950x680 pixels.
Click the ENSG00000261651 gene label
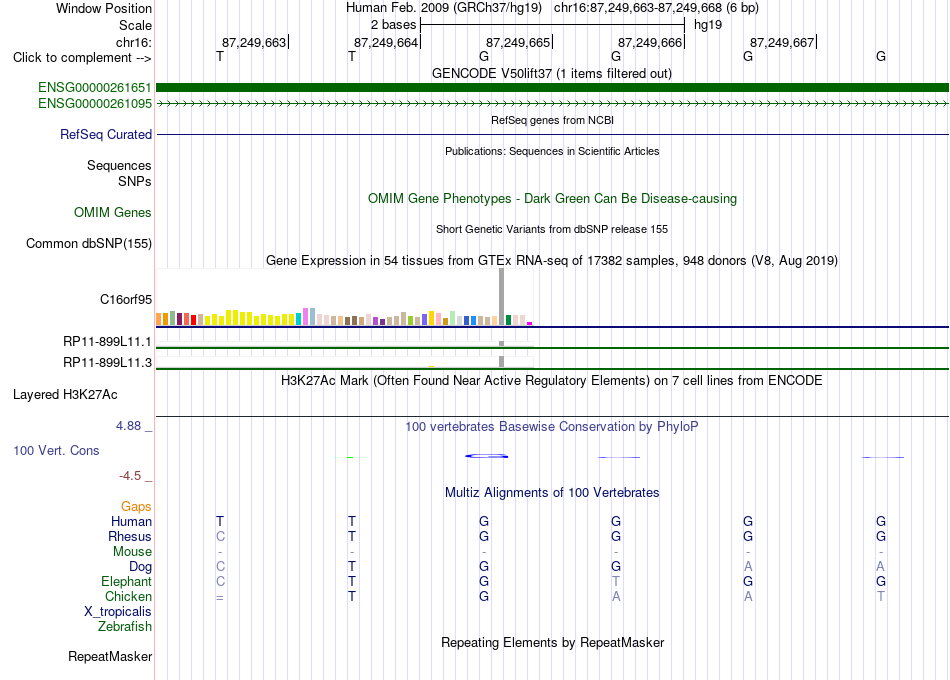[x=95, y=88]
